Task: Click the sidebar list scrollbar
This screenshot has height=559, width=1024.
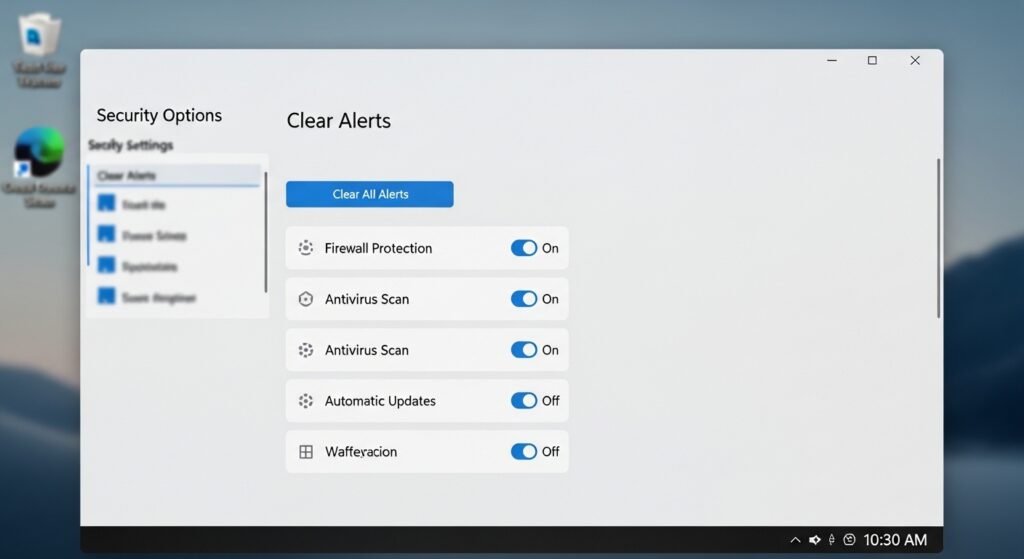Action: click(x=265, y=232)
